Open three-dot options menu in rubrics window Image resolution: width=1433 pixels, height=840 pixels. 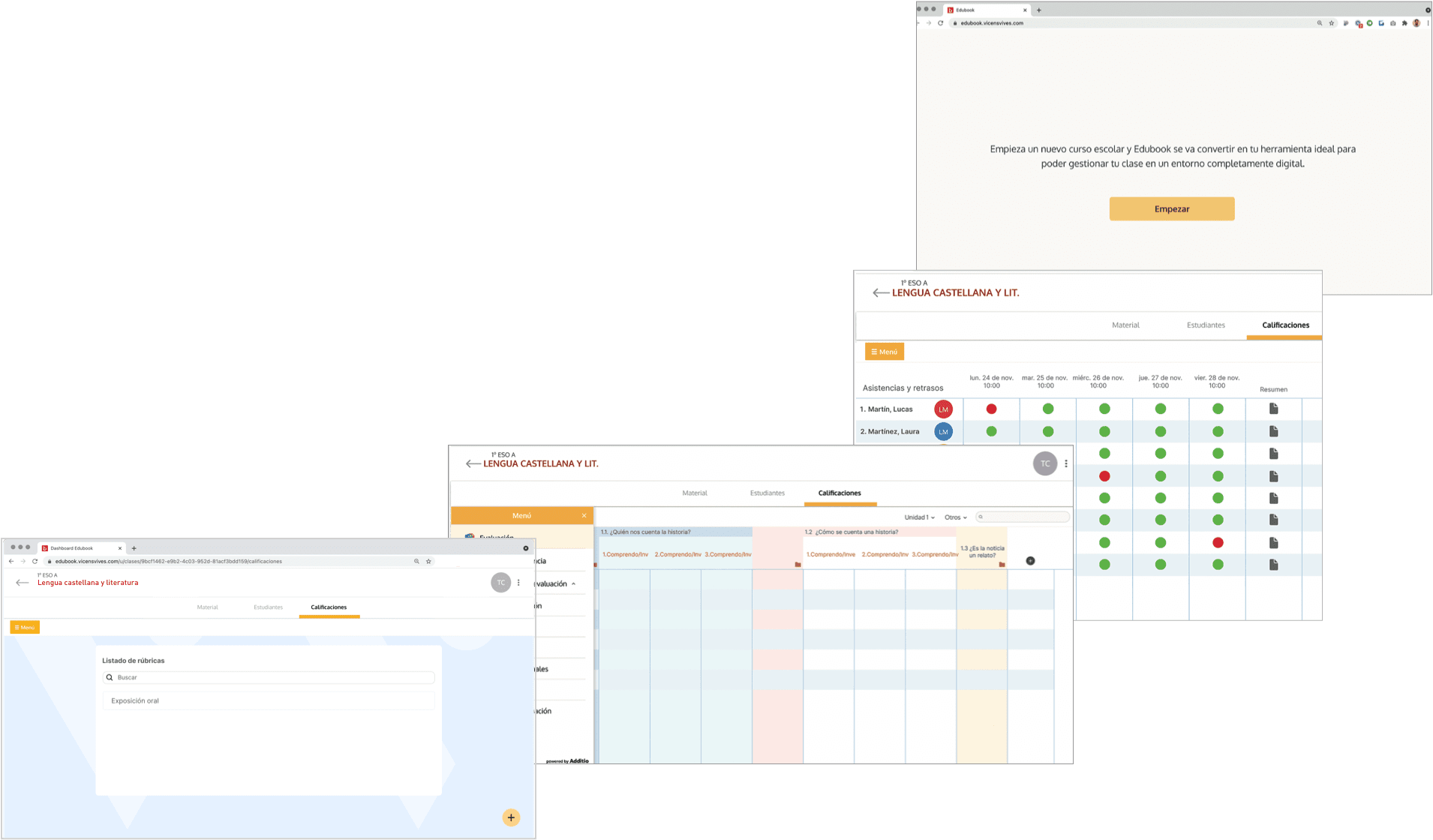[x=518, y=583]
